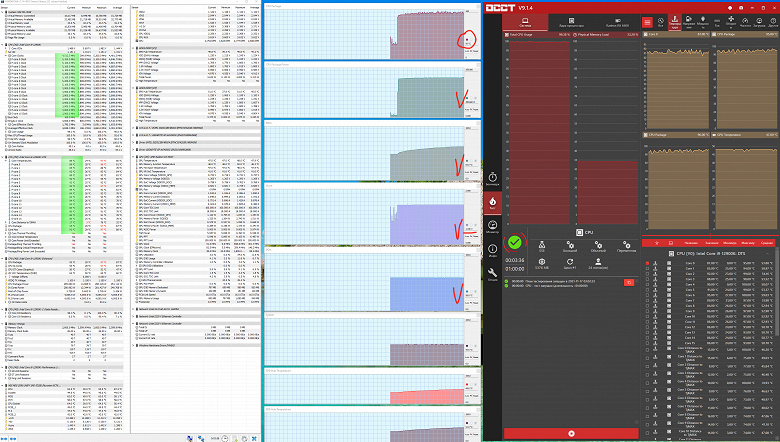The image size is (780, 442).
Task: Collapse the Core Temperatures tree in HWiNFO
Action: 6,161
